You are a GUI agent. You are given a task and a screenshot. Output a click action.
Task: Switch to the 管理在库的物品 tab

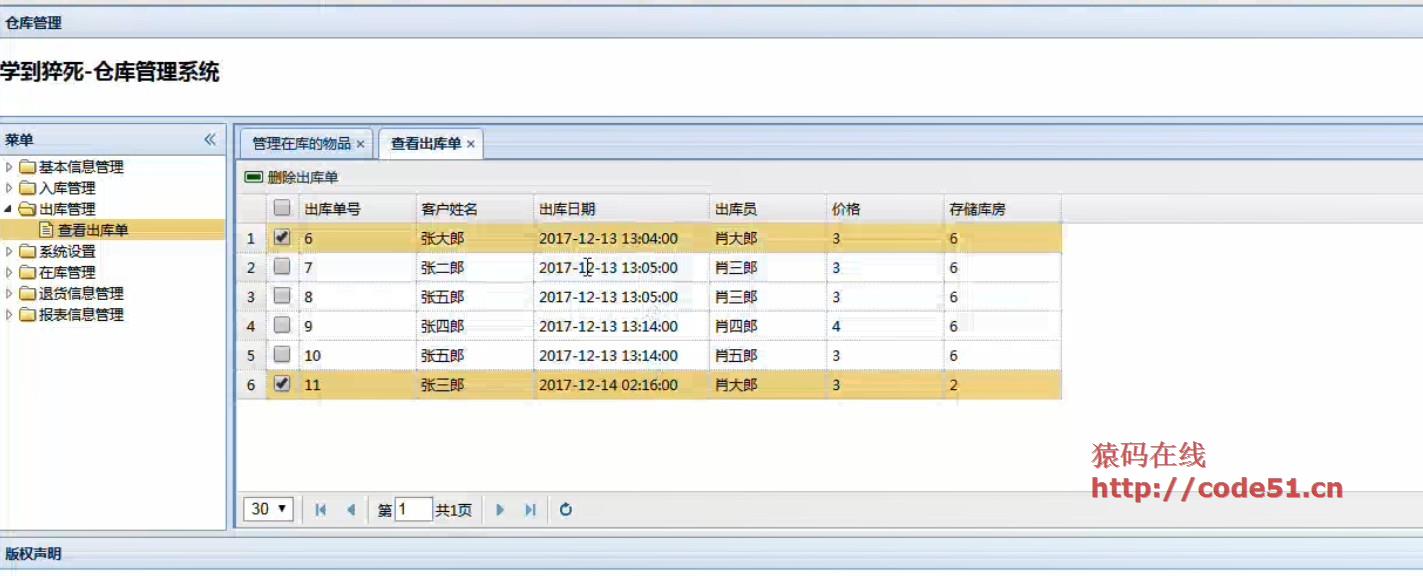click(x=301, y=144)
